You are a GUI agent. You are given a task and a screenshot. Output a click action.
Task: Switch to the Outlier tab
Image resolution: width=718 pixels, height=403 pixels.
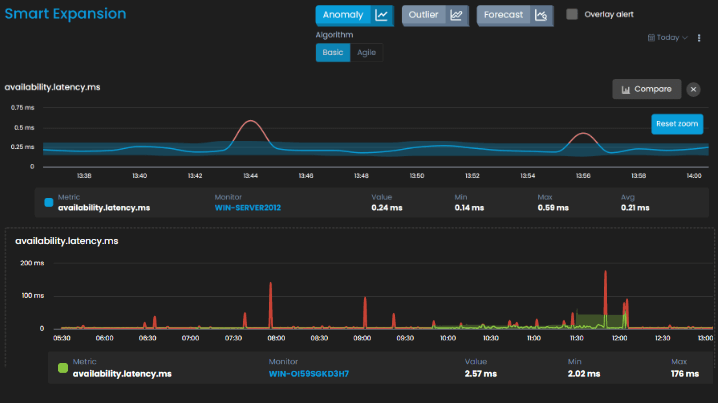click(423, 15)
